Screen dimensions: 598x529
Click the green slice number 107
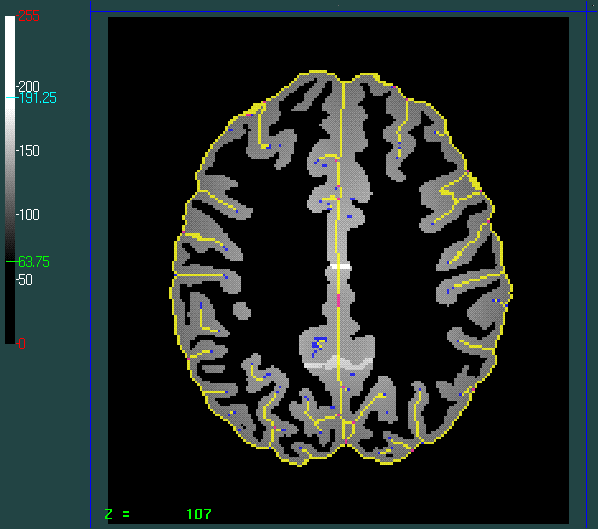[199, 514]
